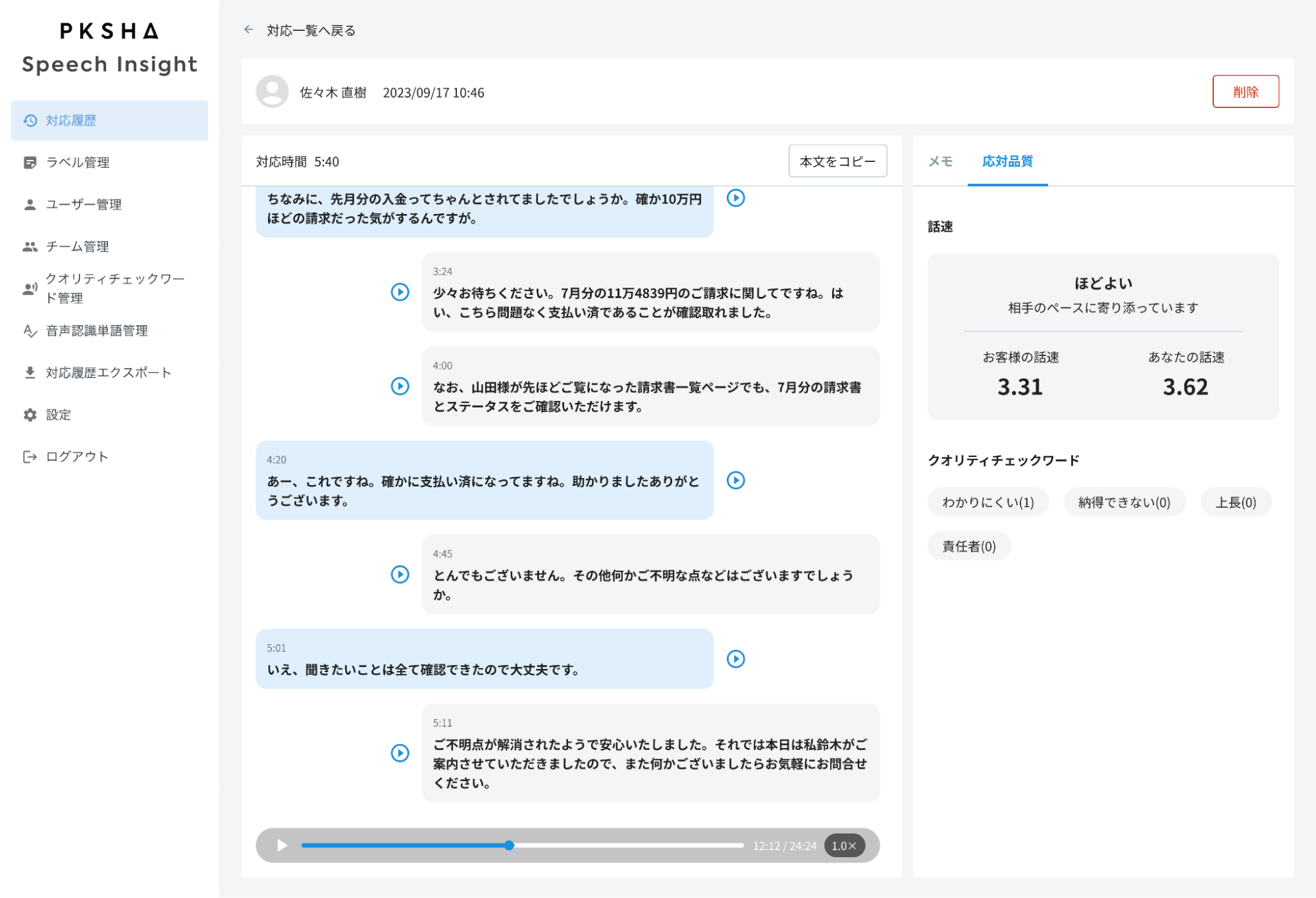Play the 4:20 customer message audio
The height and width of the screenshot is (898, 1316).
tap(735, 480)
